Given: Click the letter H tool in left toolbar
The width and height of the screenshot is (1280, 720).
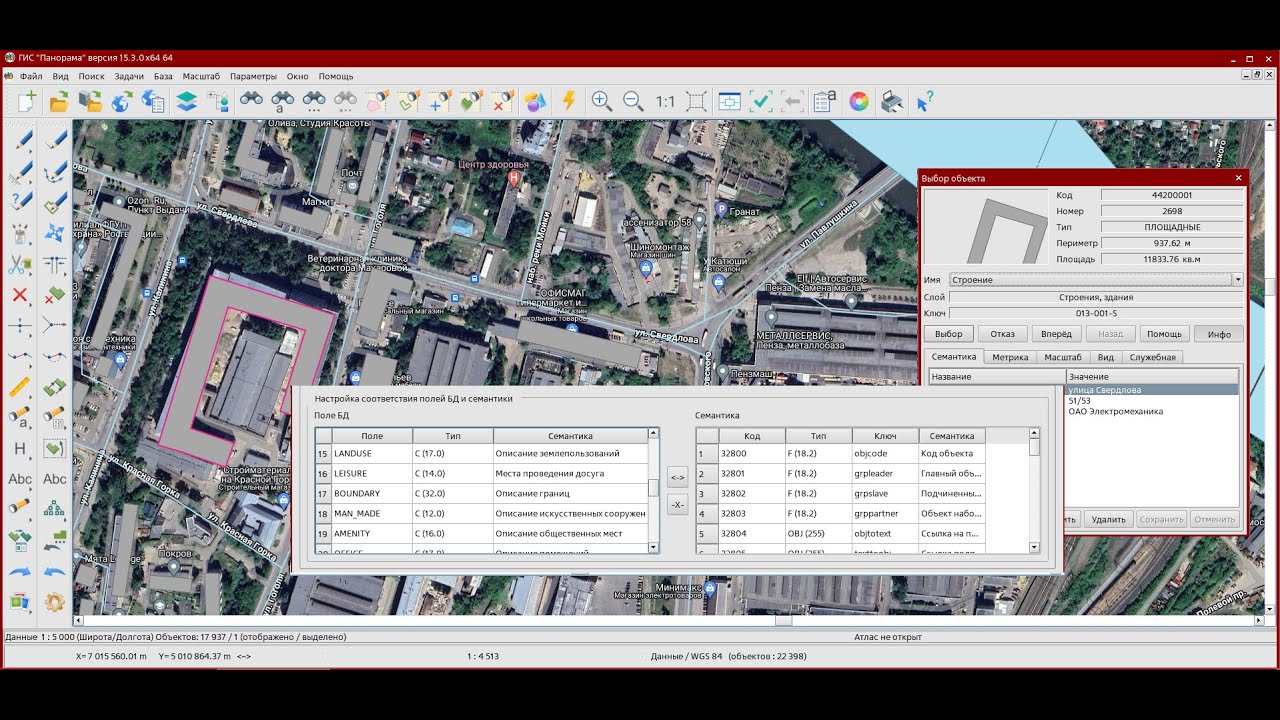Looking at the screenshot, I should pos(19,449).
